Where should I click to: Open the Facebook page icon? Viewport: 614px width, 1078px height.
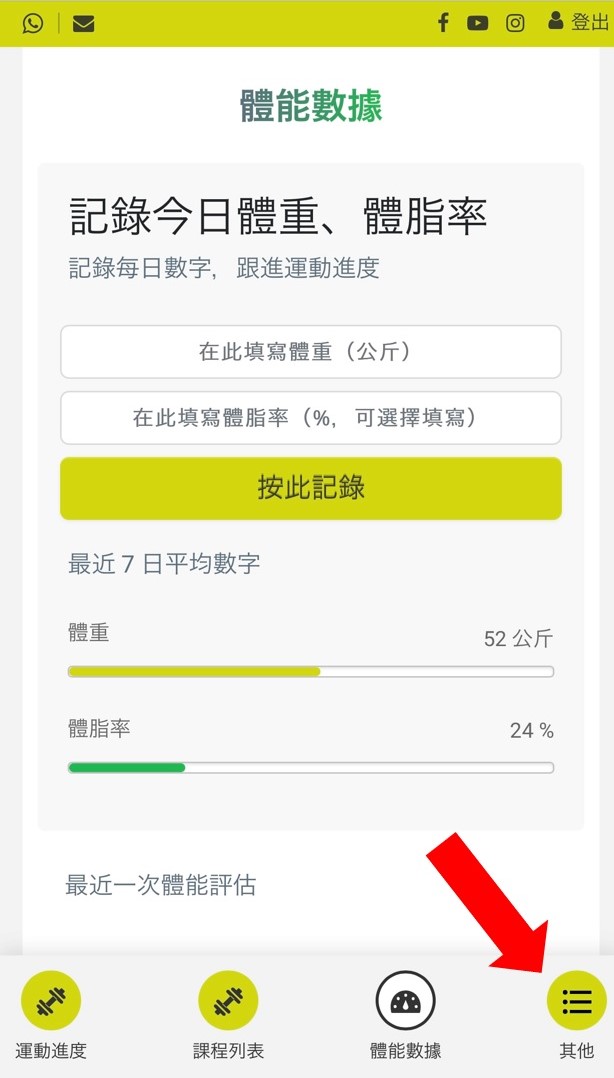443,23
